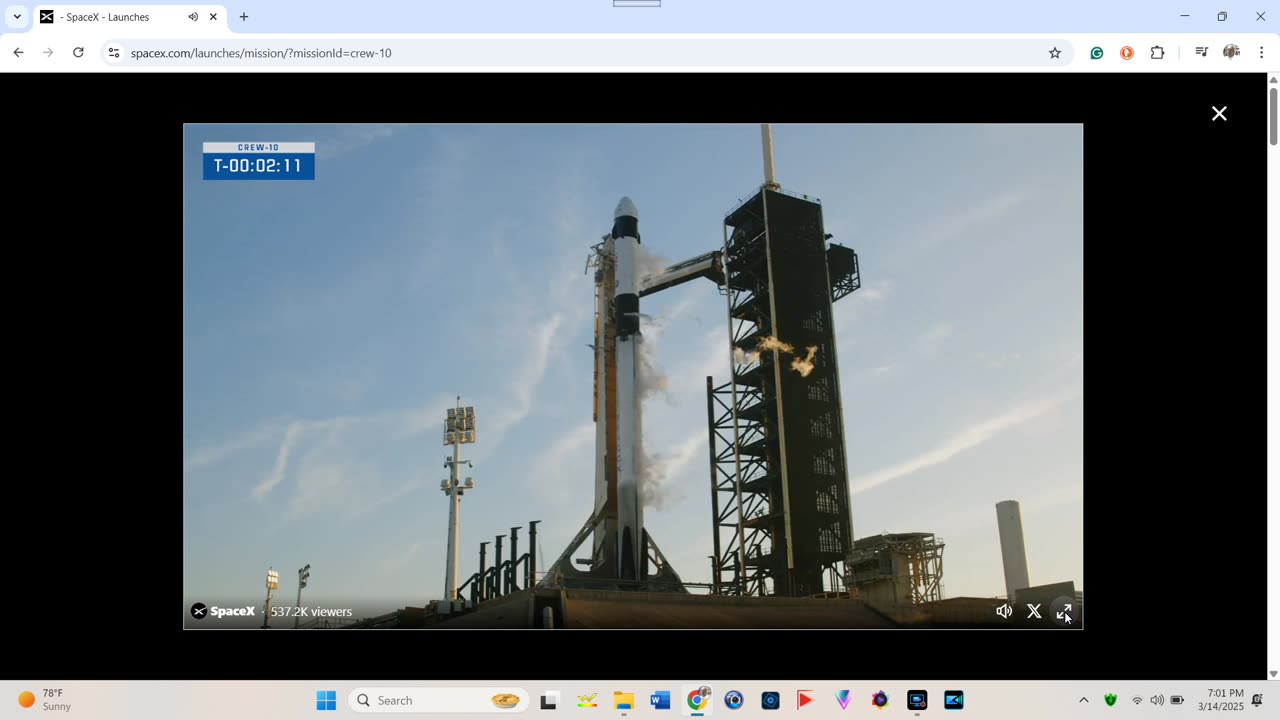
Task: Open the clock showing 7:01 PM
Action: point(1221,700)
